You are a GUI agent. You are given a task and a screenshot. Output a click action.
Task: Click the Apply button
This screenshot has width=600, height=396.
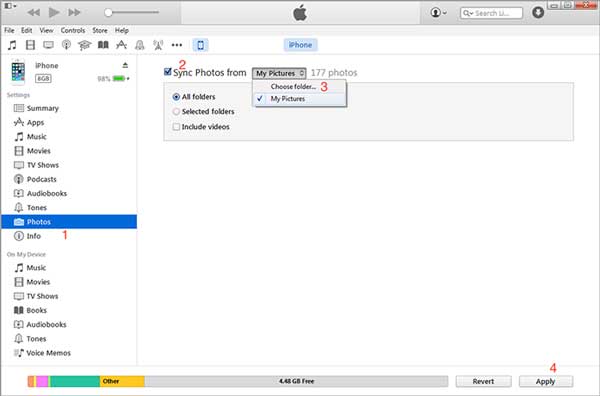coord(546,381)
